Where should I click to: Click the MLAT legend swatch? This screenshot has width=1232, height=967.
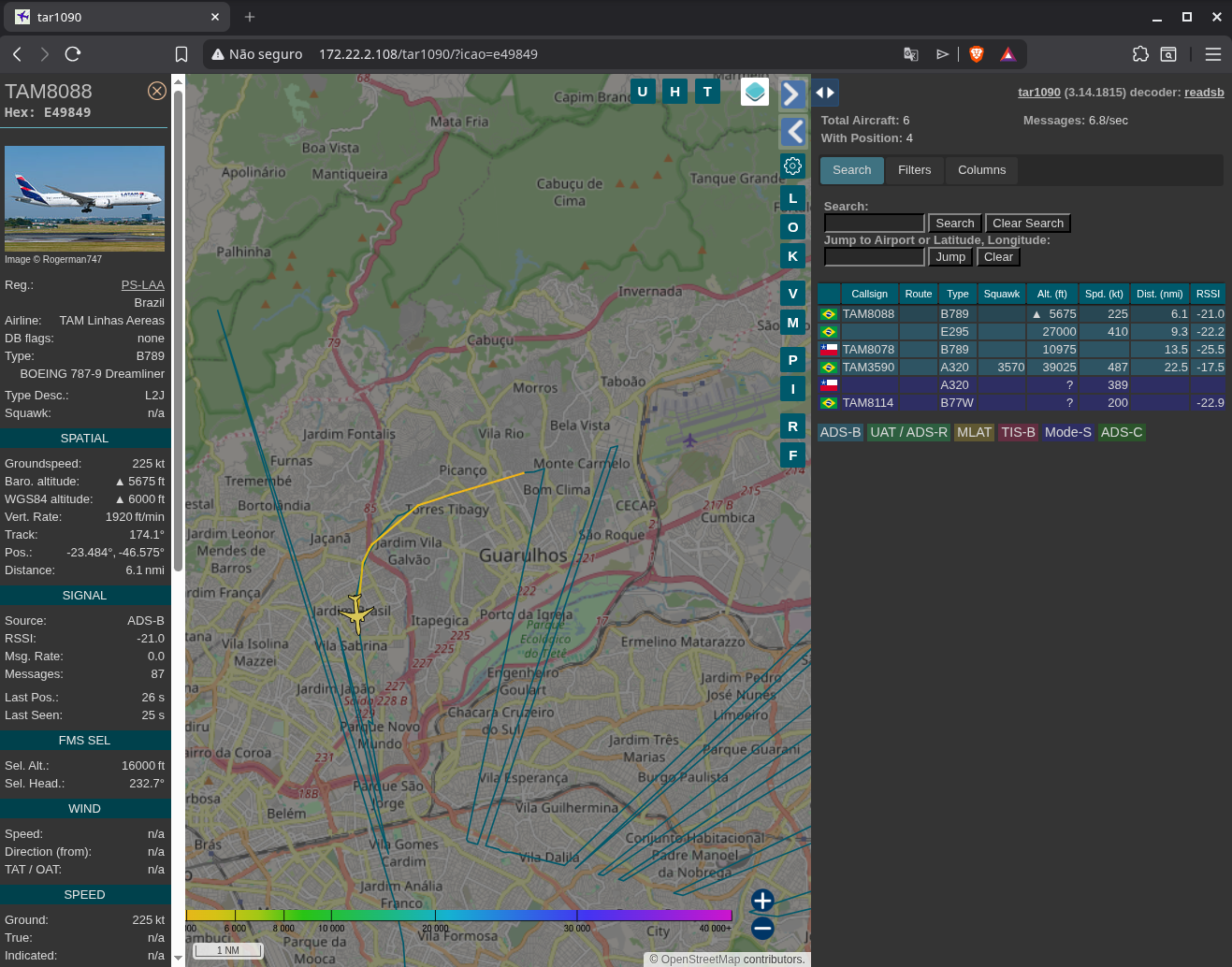(974, 432)
